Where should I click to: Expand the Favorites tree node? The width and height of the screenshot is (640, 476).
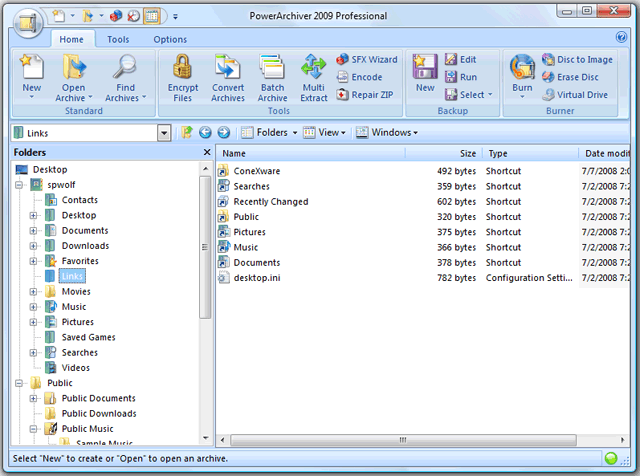33,261
